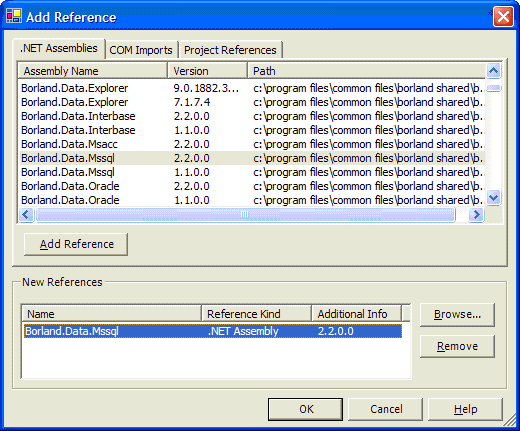This screenshot has height=431, width=520.
Task: Click the Reference Kind column header
Action: 257,314
